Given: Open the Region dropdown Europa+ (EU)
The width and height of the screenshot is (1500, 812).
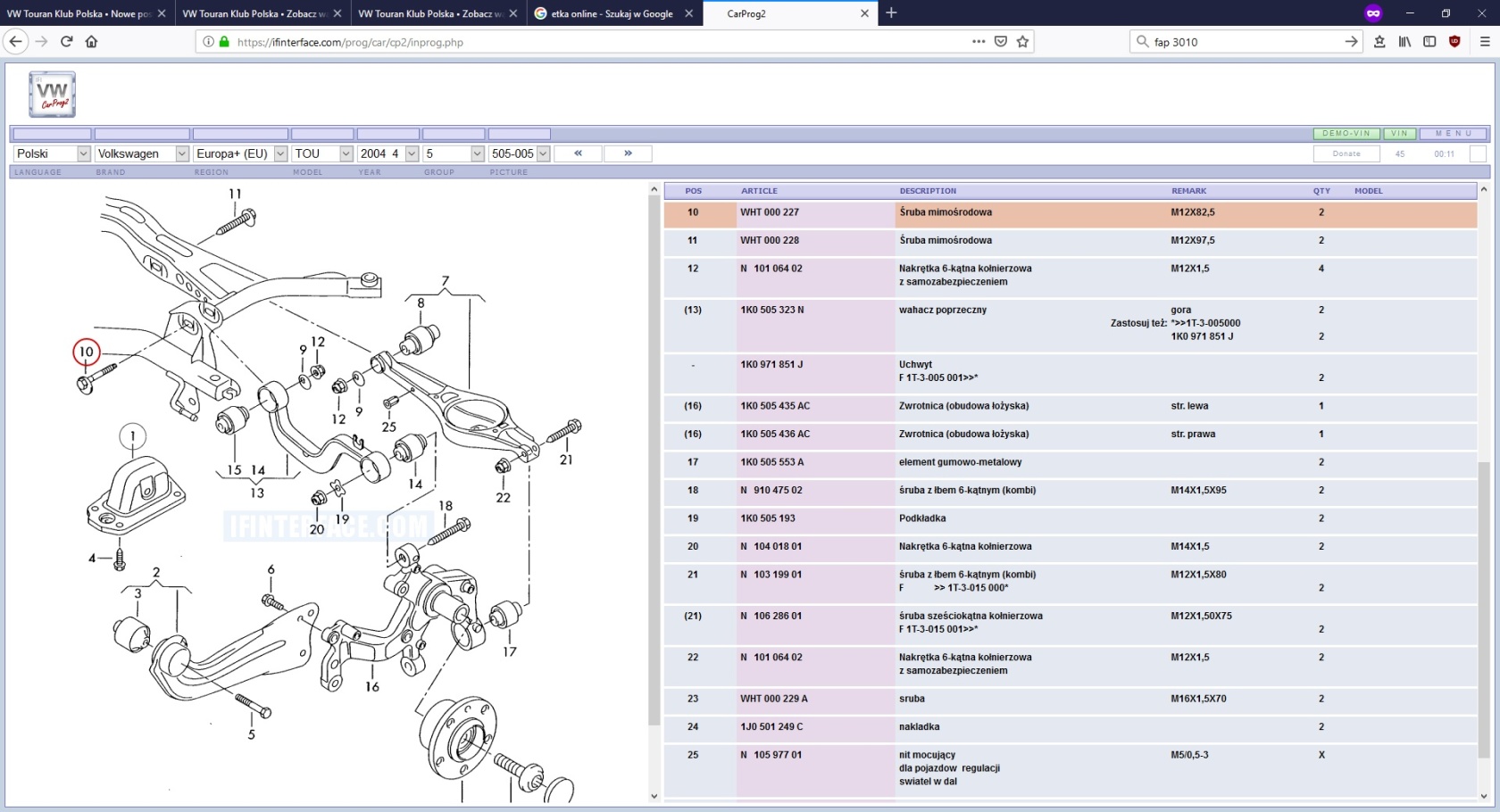Looking at the screenshot, I should [240, 153].
